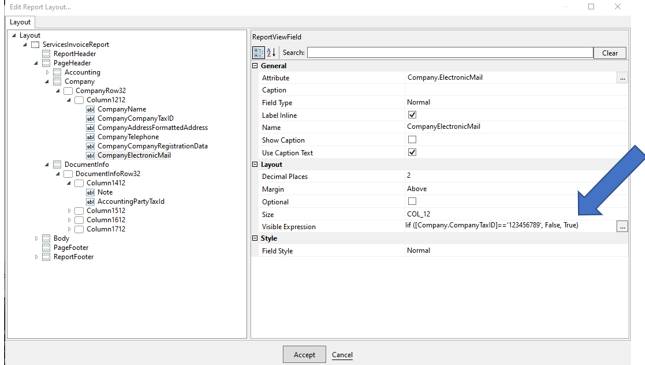This screenshot has width=645, height=365.
Task: Click the Column1512 container icon
Action: (79, 211)
